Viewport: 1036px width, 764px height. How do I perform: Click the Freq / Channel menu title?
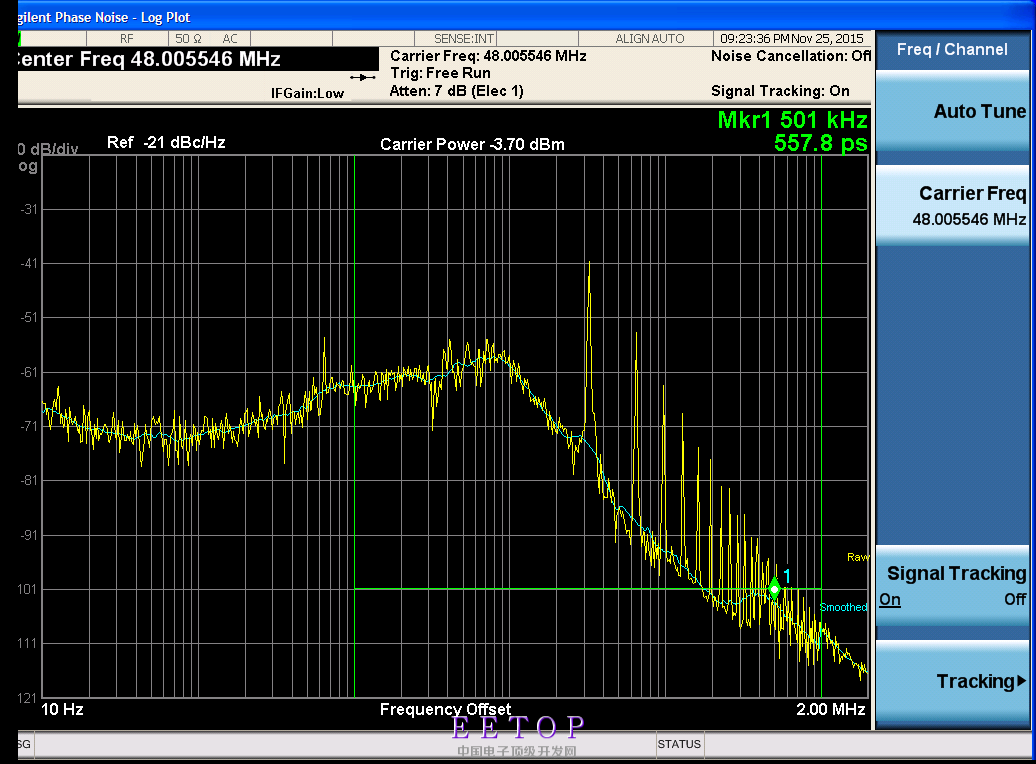click(951, 49)
